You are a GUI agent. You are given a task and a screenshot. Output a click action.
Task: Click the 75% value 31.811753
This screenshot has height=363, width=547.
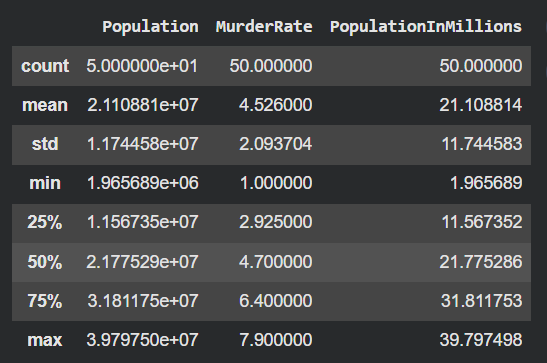pos(481,301)
